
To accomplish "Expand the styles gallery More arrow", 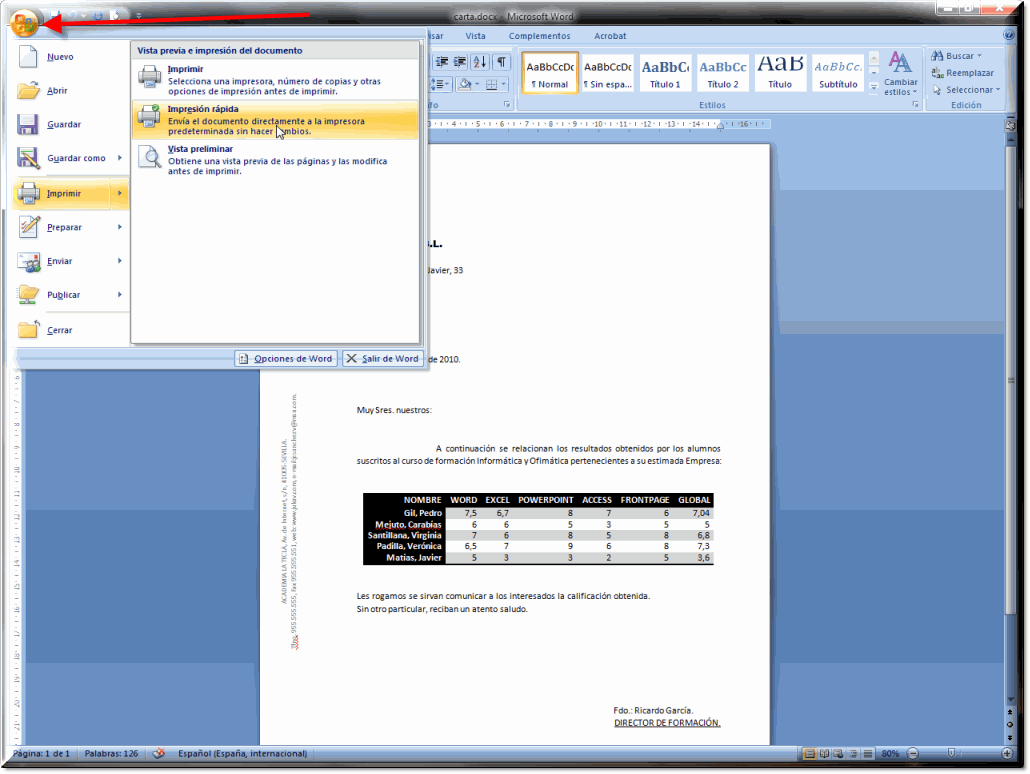I will pos(874,86).
